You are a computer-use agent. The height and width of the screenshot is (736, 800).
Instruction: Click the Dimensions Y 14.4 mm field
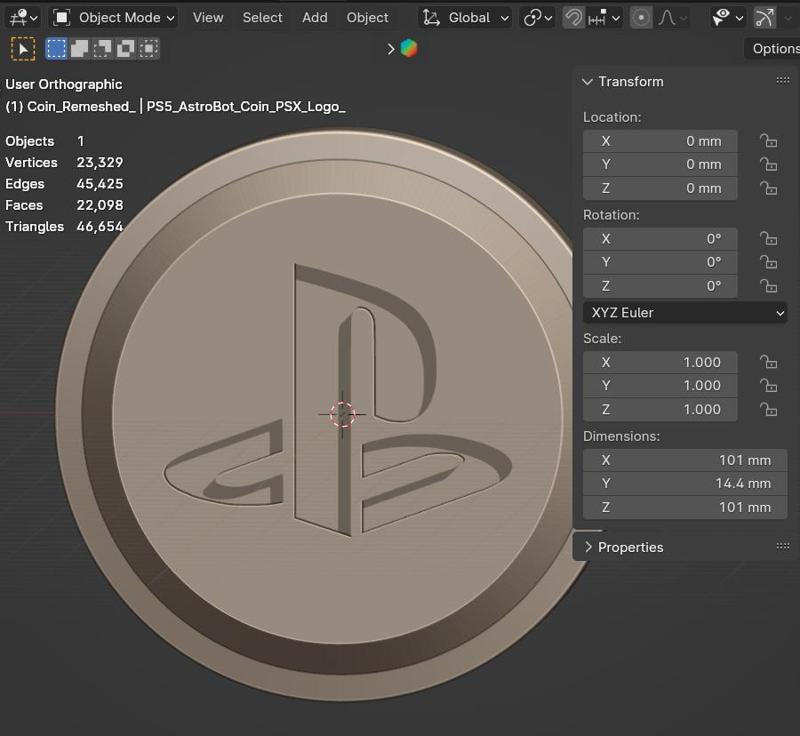coord(685,484)
